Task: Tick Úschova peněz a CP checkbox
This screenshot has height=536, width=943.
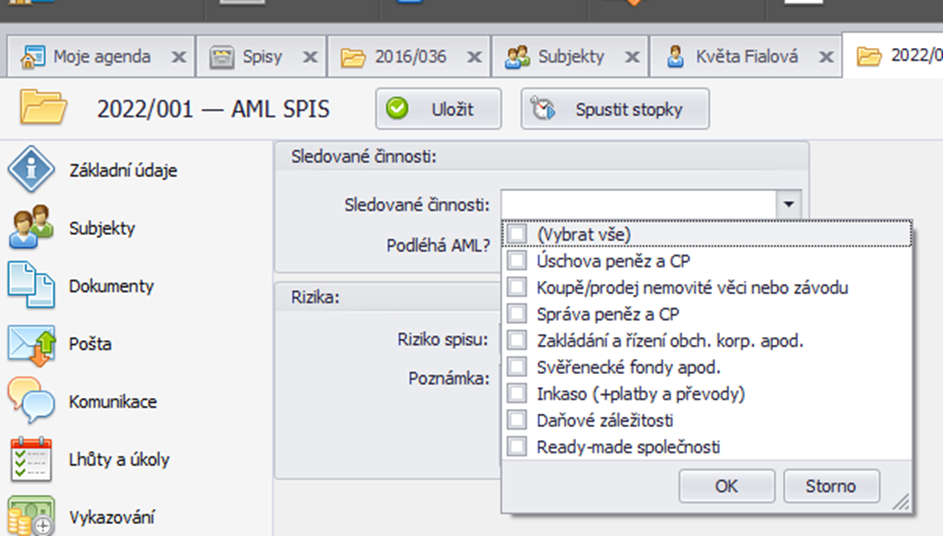Action: 517,260
